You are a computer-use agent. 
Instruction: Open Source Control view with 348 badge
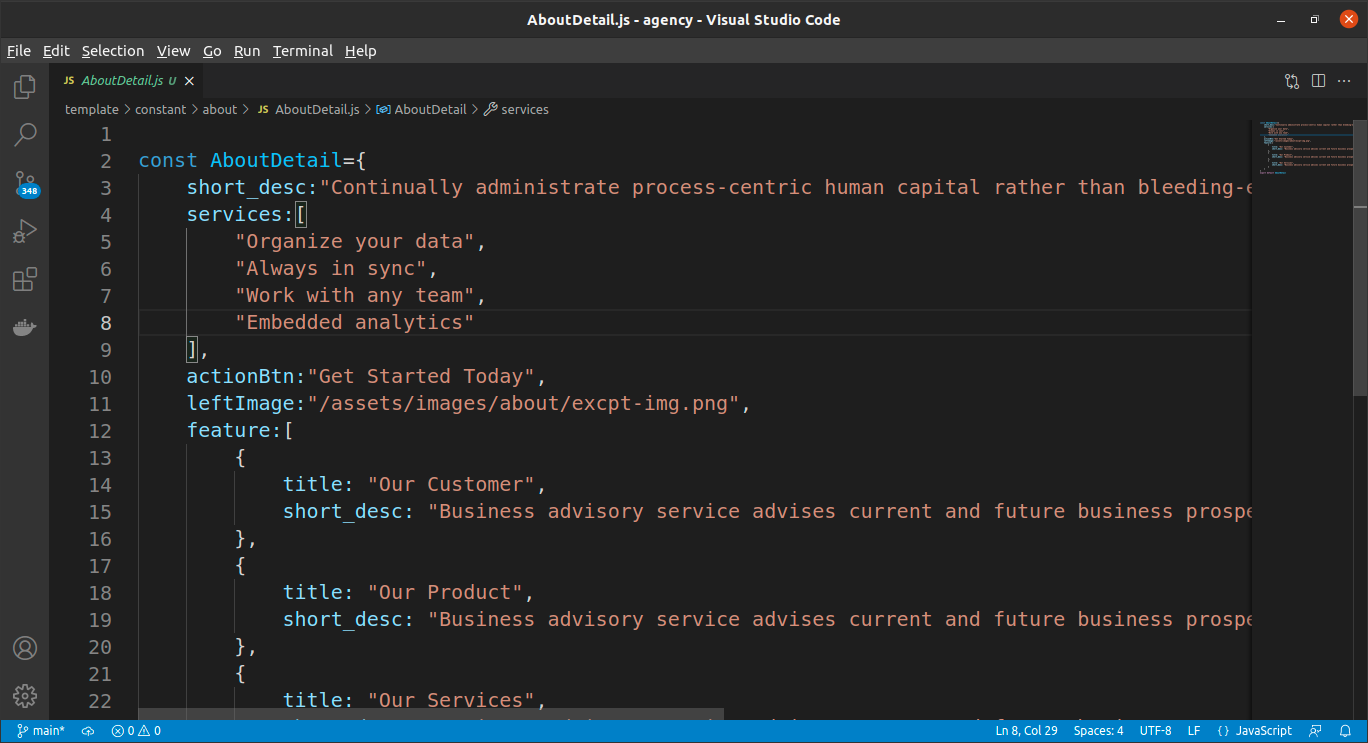(x=25, y=183)
